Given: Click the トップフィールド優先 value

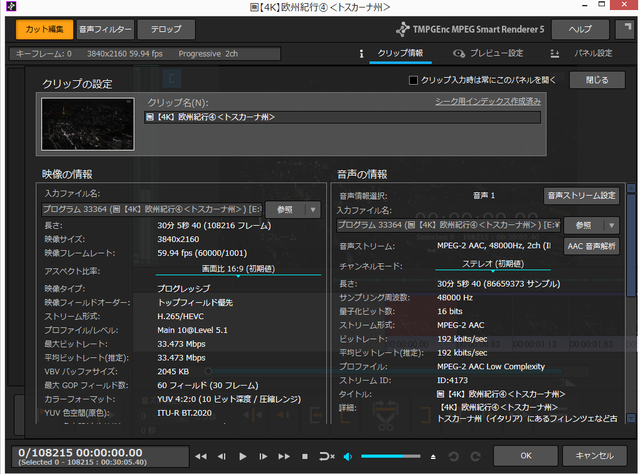Looking at the screenshot, I should click(195, 303).
